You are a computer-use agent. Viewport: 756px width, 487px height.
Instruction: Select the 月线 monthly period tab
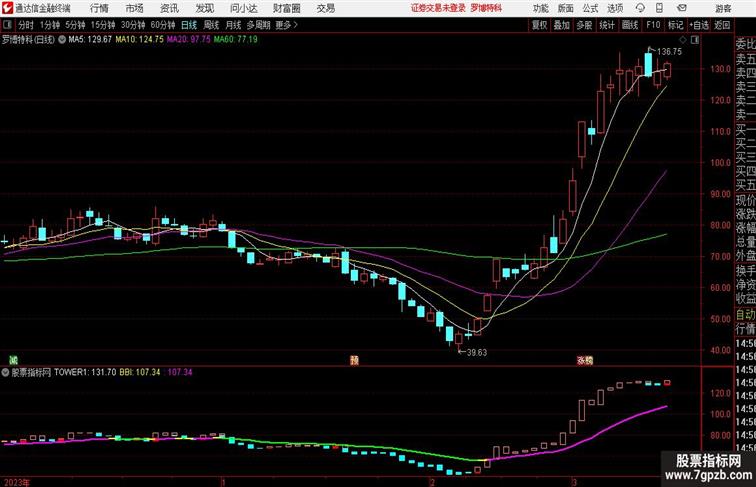(x=233, y=25)
